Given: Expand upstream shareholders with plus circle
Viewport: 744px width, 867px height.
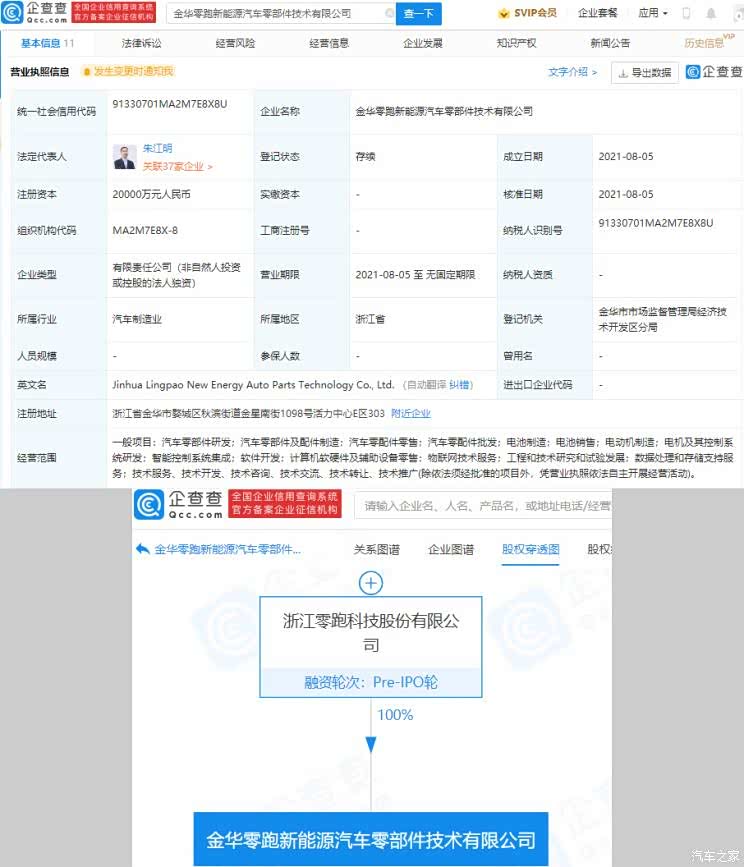Looking at the screenshot, I should point(371,582).
